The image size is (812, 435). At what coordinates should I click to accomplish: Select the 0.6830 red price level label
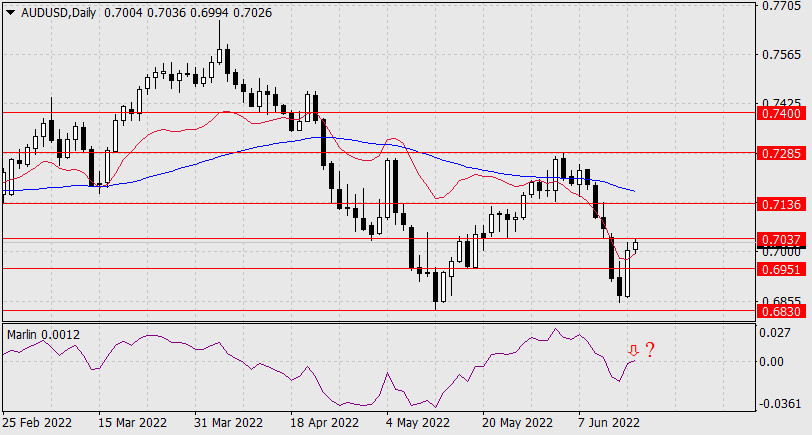(782, 311)
